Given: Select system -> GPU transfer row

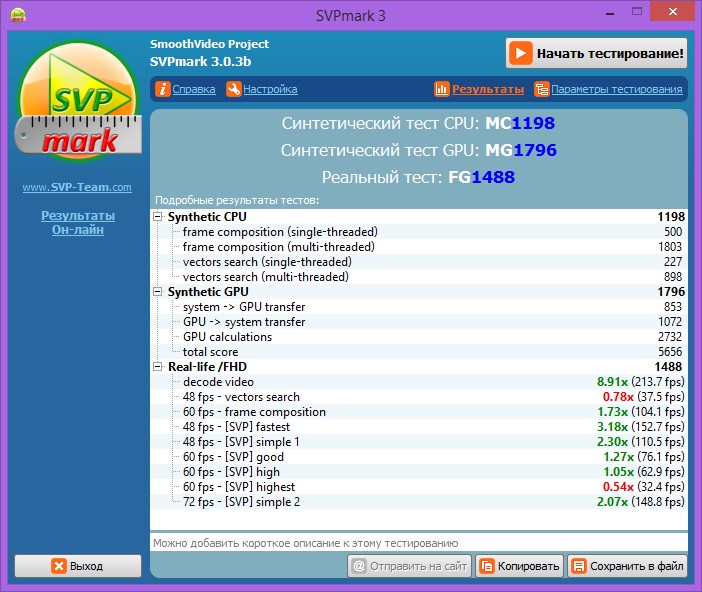Looking at the screenshot, I should (419, 307).
